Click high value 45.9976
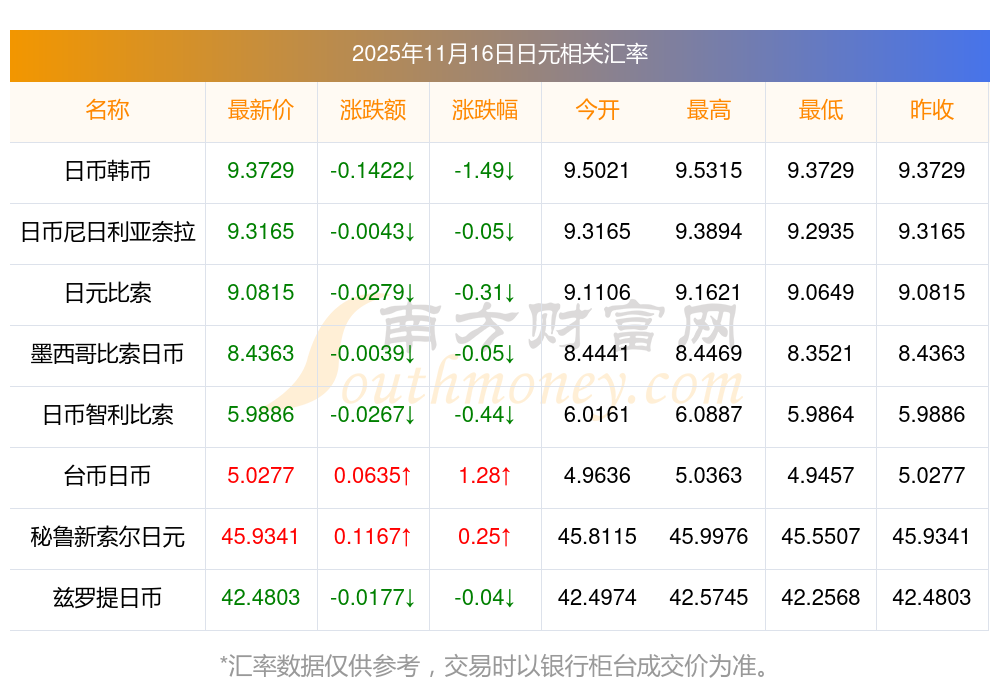This screenshot has height=697, width=1000. 709,536
